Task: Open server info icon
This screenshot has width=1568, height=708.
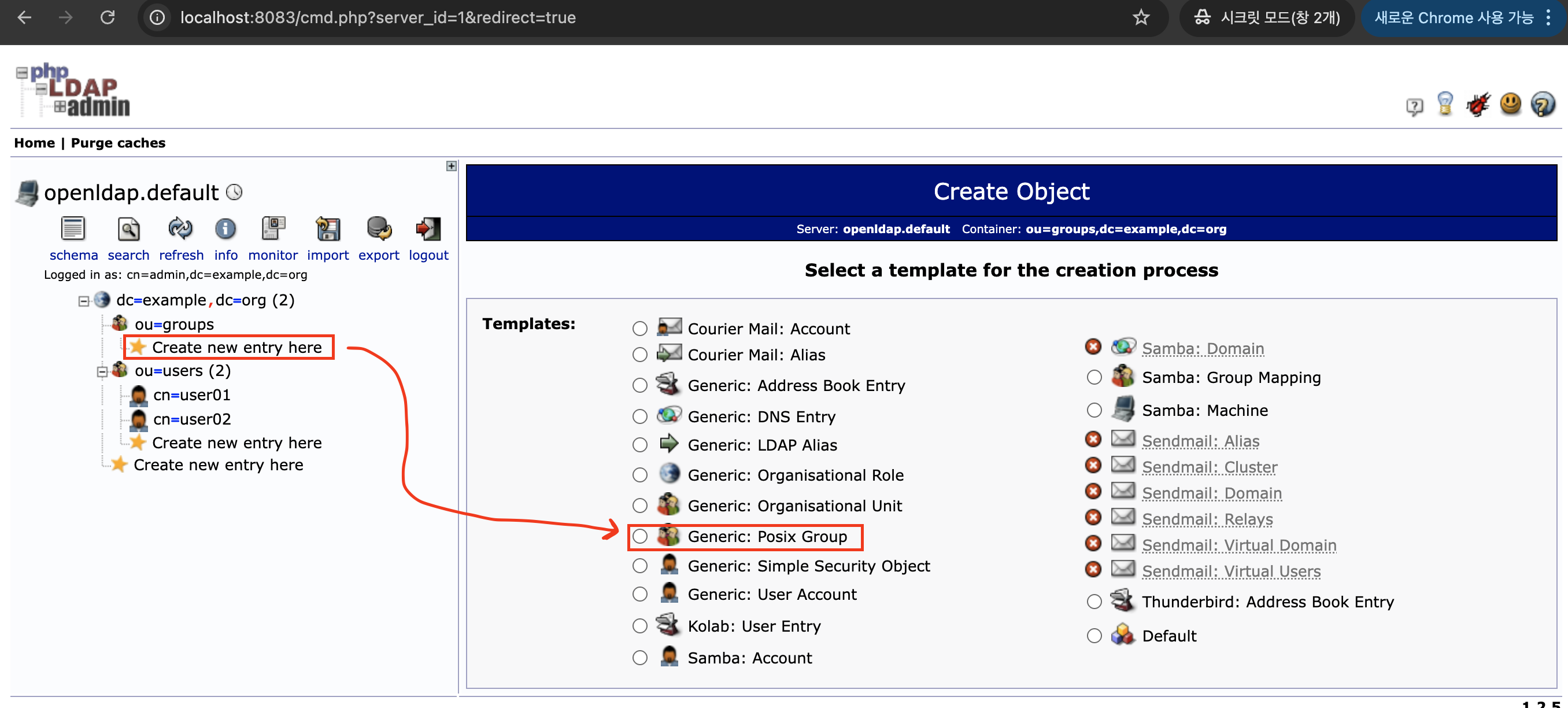Action: (x=225, y=230)
